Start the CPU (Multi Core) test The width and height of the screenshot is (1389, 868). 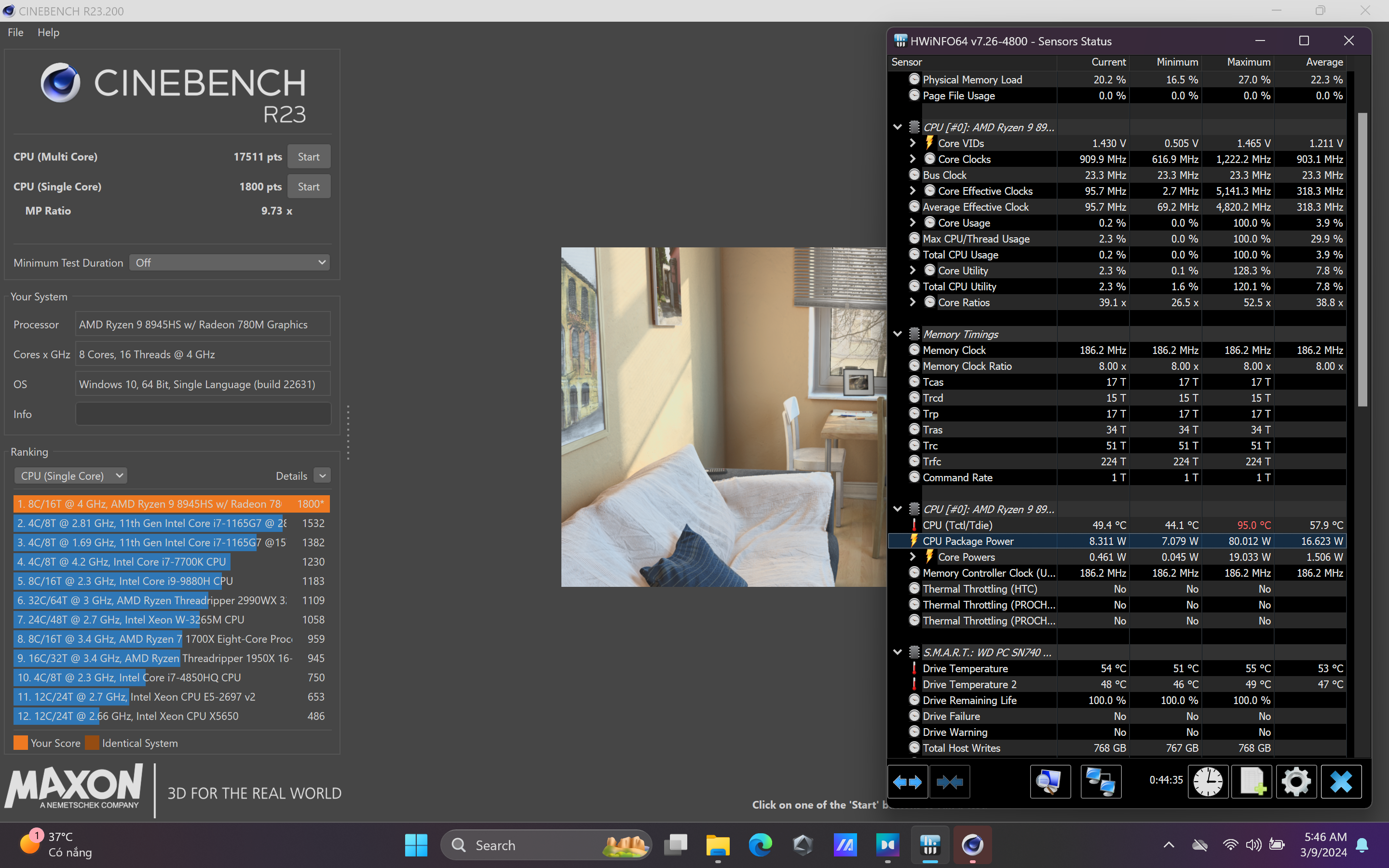tap(308, 157)
